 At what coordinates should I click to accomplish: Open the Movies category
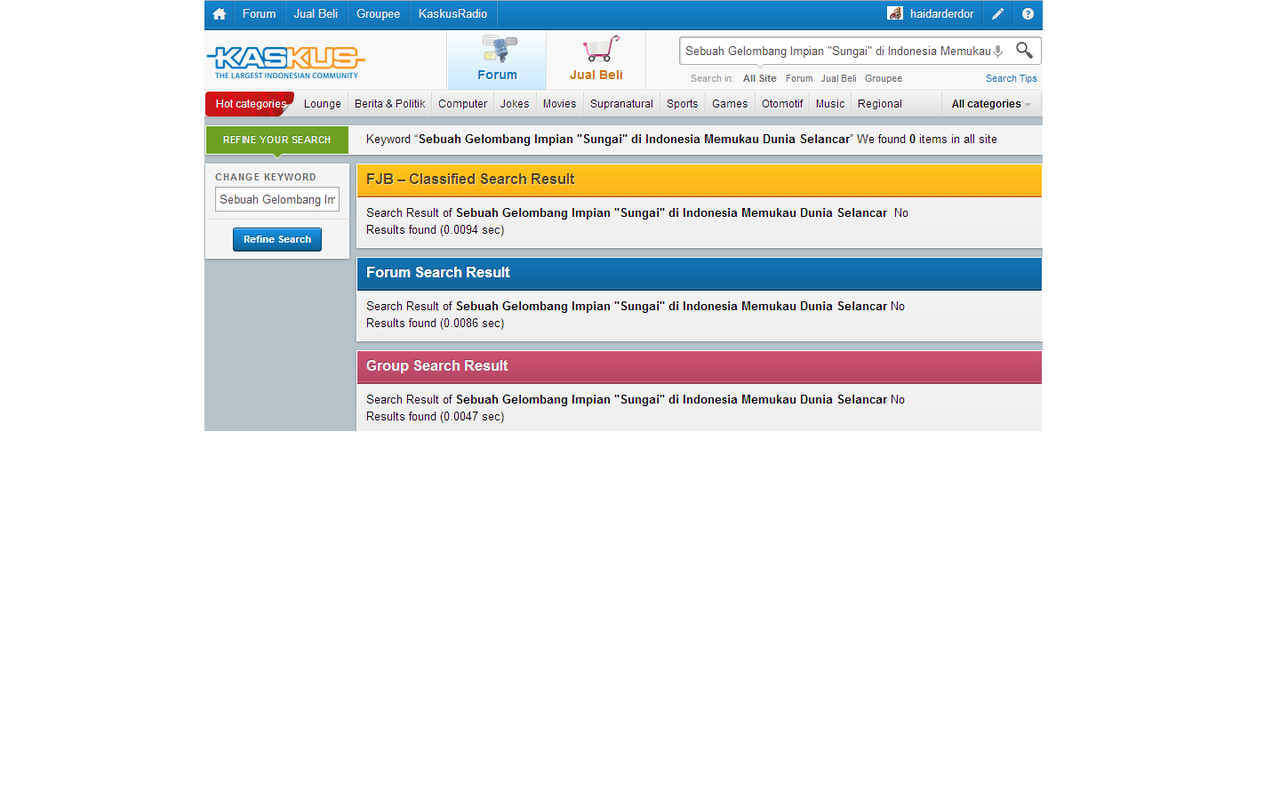[560, 104]
